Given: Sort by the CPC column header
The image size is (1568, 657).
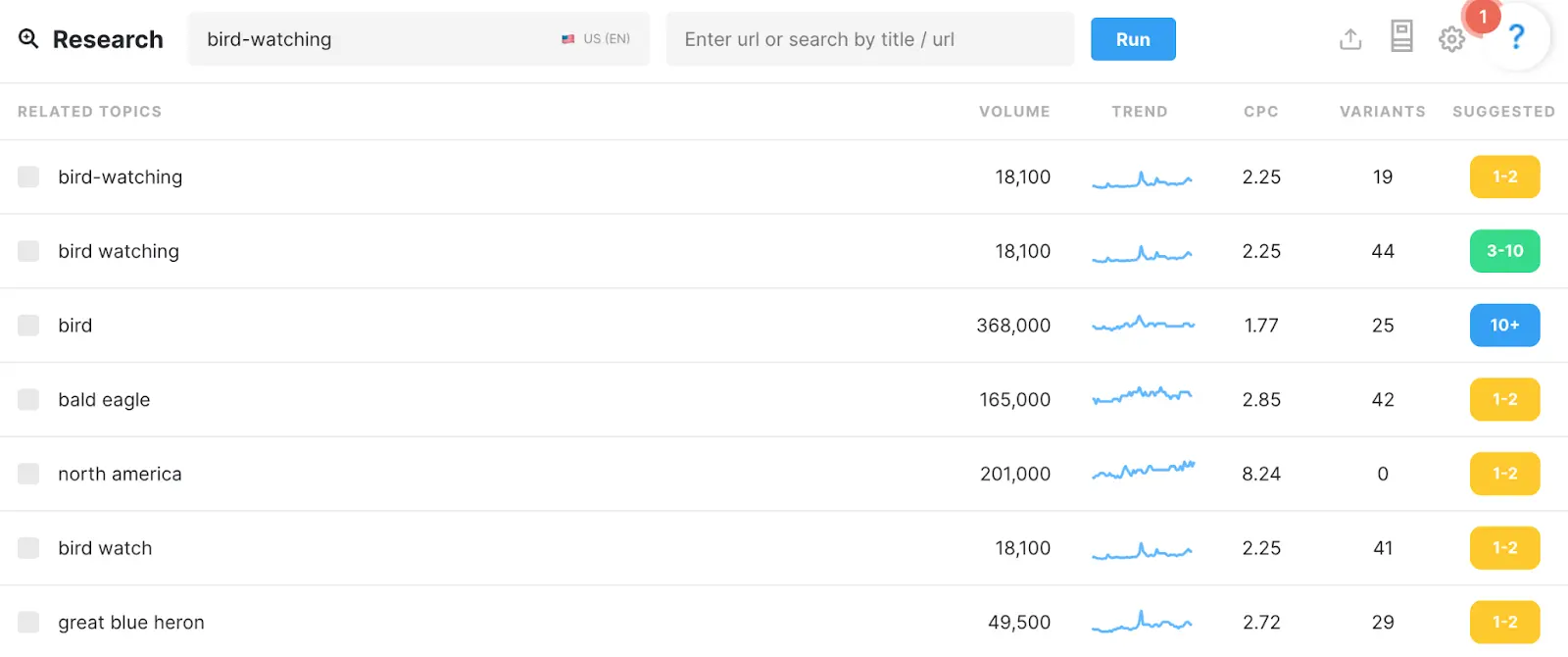Looking at the screenshot, I should pos(1260,112).
